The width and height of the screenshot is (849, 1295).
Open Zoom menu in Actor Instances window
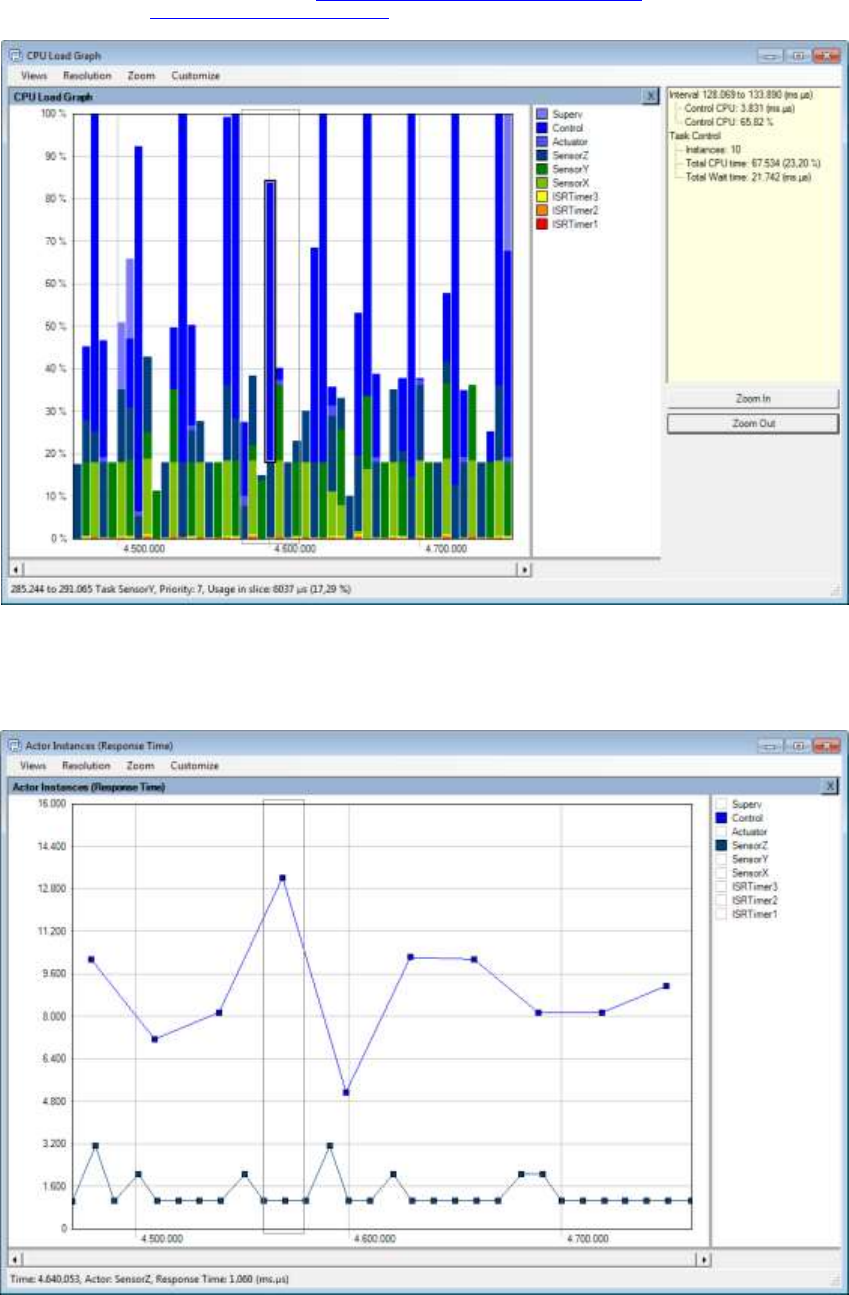pos(139,766)
